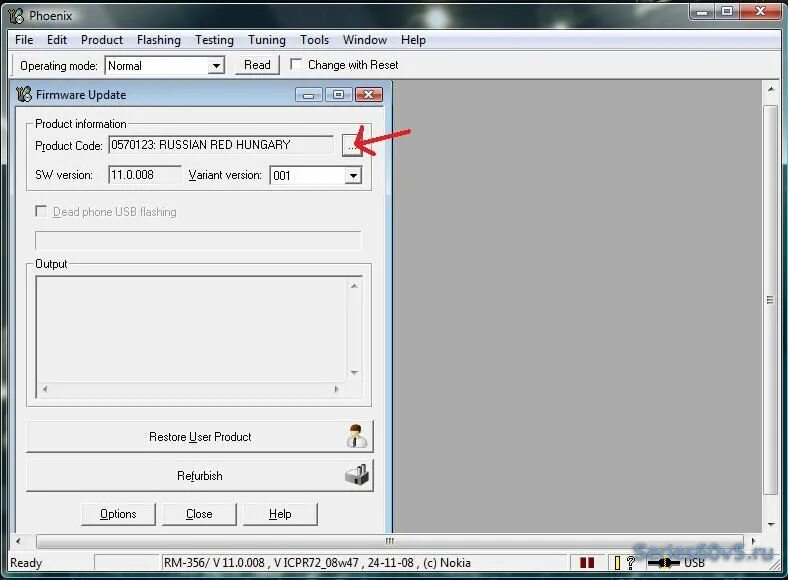Minimize the Phoenix main window
788x580 pixels.
[x=703, y=12]
